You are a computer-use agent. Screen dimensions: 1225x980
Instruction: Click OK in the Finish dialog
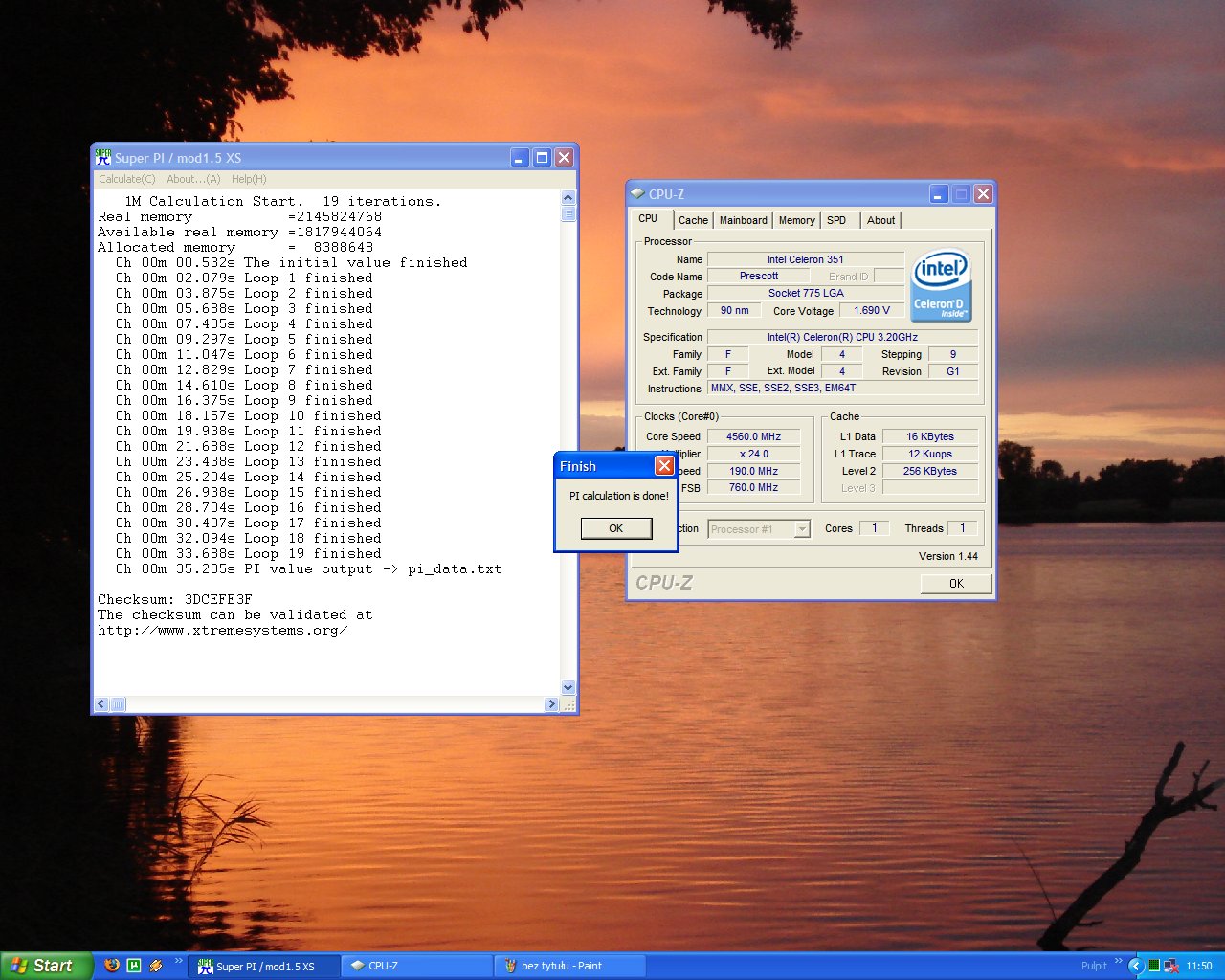616,528
